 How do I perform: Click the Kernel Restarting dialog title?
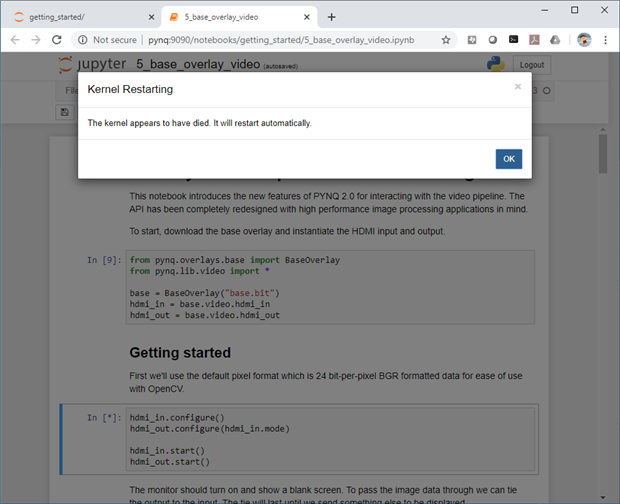pyautogui.click(x=130, y=89)
